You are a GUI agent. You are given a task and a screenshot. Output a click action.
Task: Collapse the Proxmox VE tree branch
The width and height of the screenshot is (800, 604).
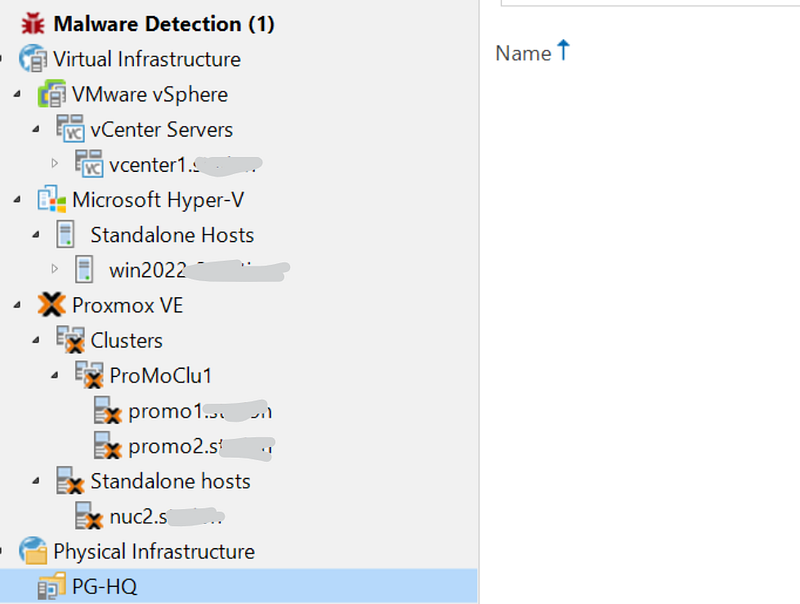tap(18, 305)
